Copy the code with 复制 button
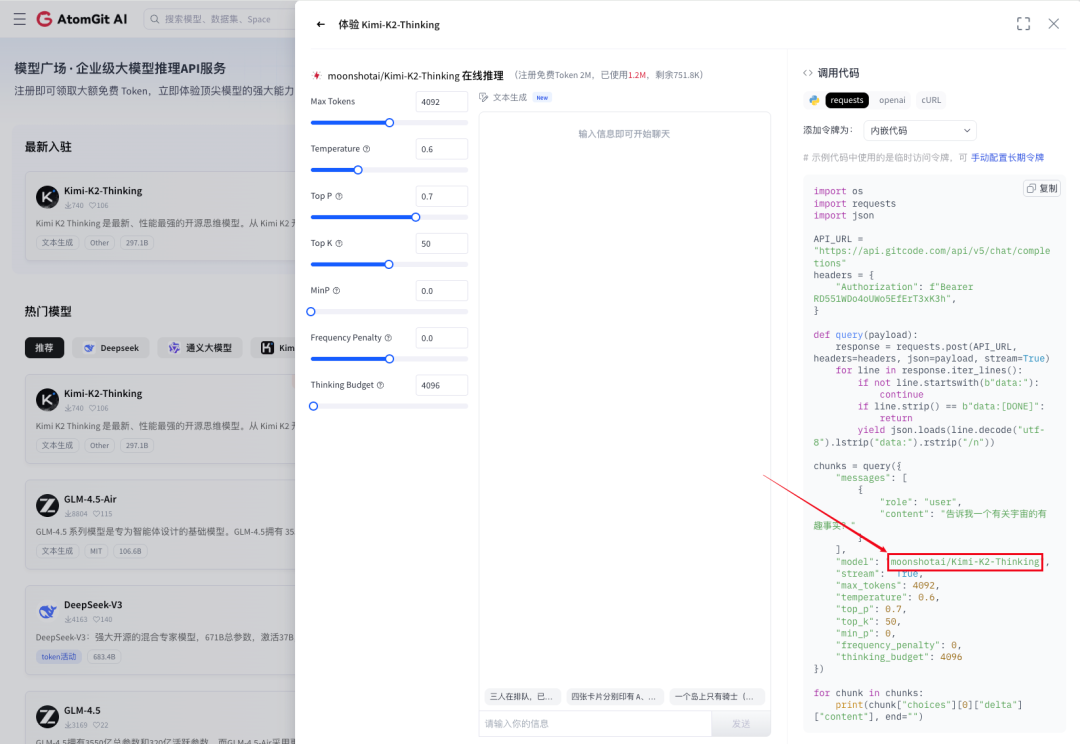Screen dimensions: 1080x744 click(x=1041, y=189)
